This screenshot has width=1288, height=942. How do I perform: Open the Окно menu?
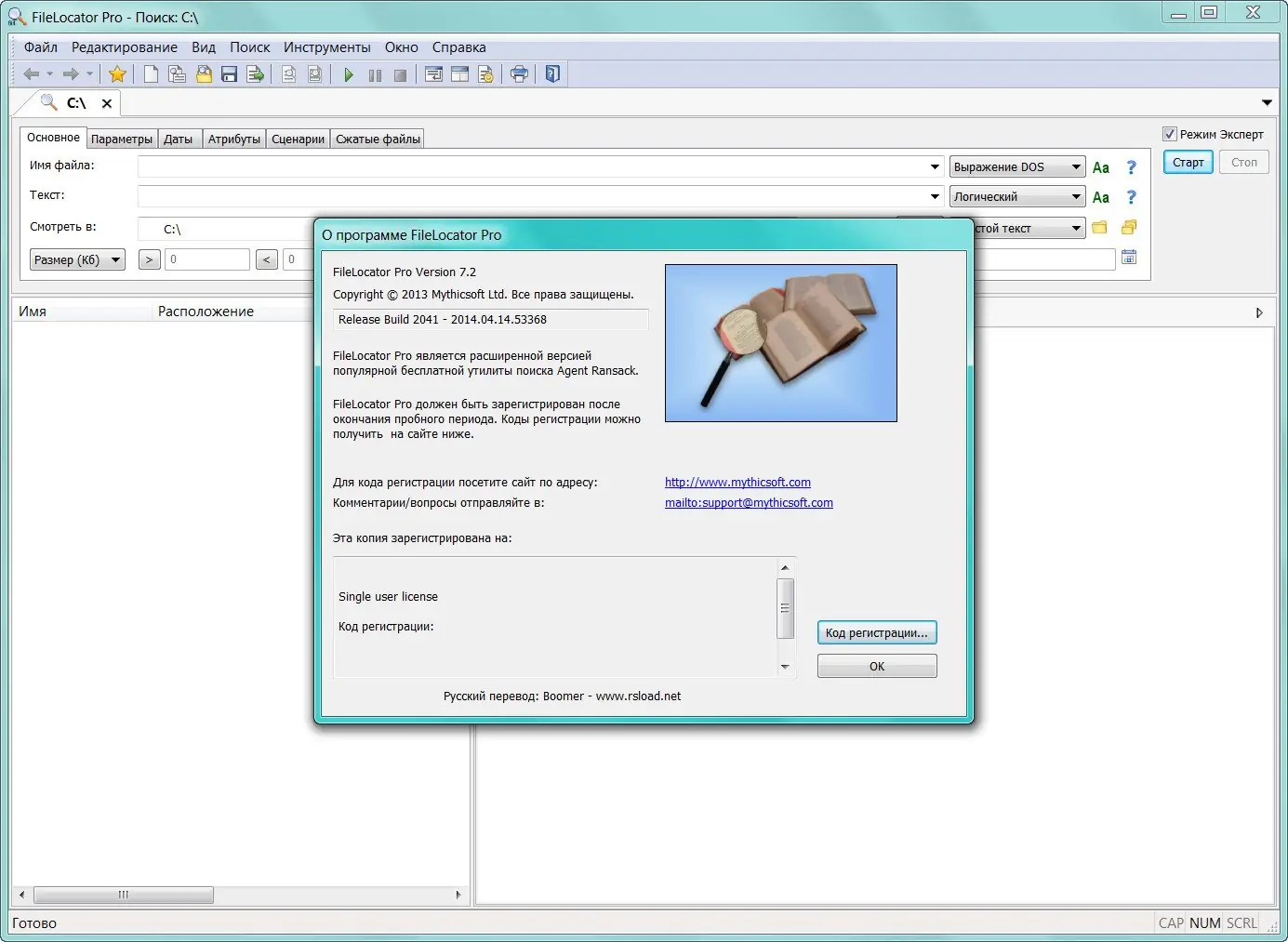pyautogui.click(x=402, y=47)
